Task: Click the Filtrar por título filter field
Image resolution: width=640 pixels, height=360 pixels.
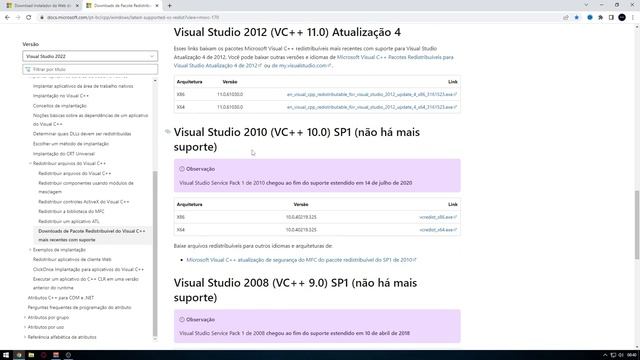Action: 90,69
